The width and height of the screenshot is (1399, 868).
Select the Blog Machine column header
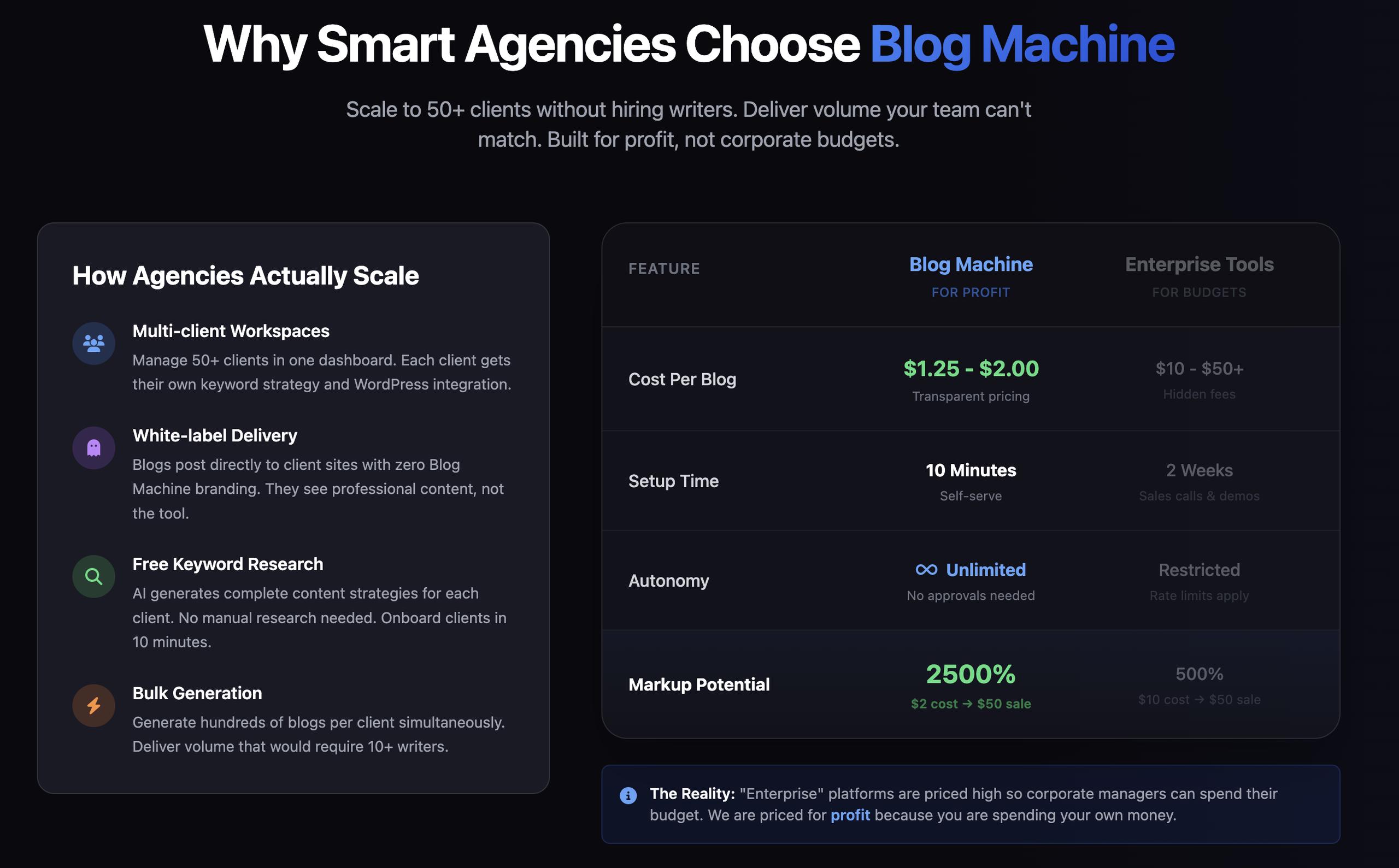coord(971,264)
